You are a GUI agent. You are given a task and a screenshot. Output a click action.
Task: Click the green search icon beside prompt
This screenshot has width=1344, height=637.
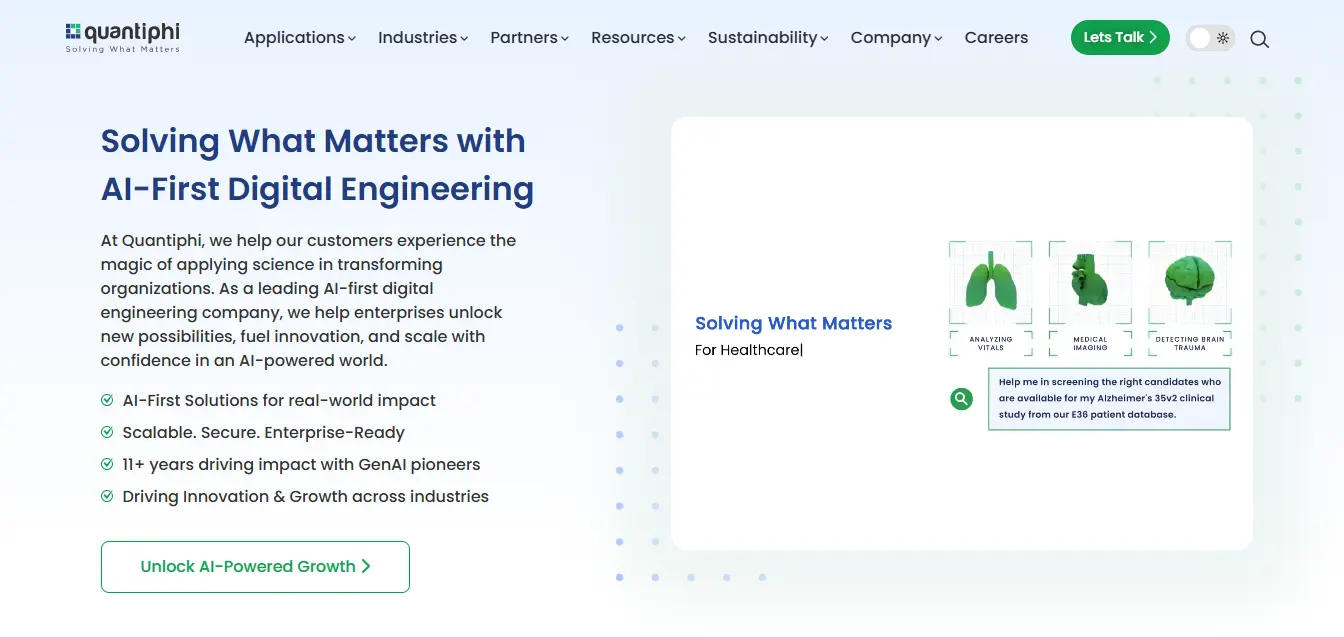pyautogui.click(x=961, y=399)
